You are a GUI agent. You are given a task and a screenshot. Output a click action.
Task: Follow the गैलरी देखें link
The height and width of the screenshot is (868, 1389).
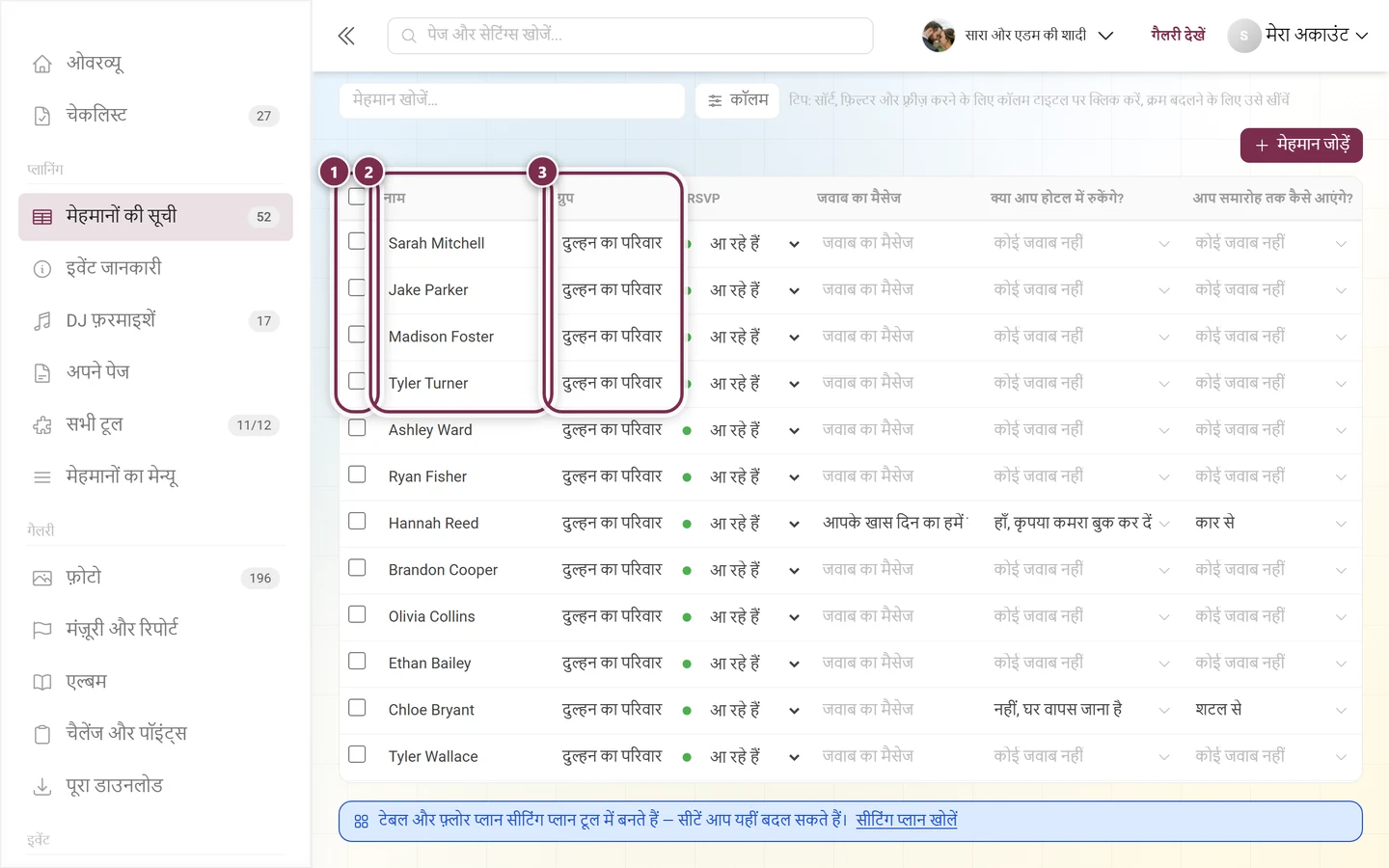1178,36
